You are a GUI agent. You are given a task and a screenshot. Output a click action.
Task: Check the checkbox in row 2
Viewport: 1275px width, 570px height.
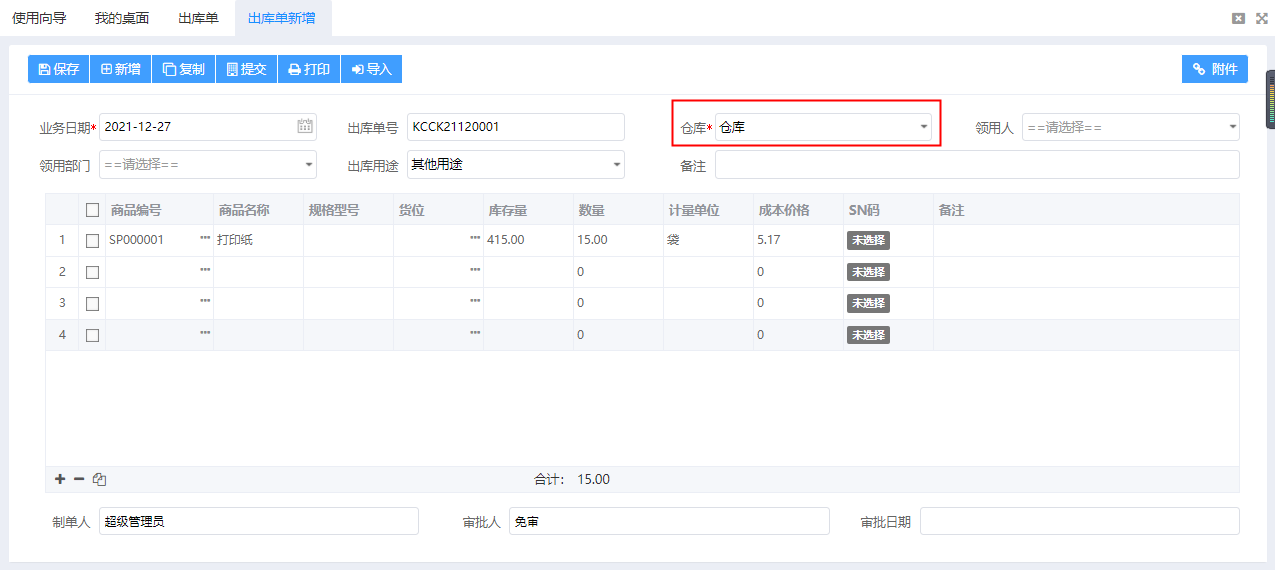coord(93,272)
